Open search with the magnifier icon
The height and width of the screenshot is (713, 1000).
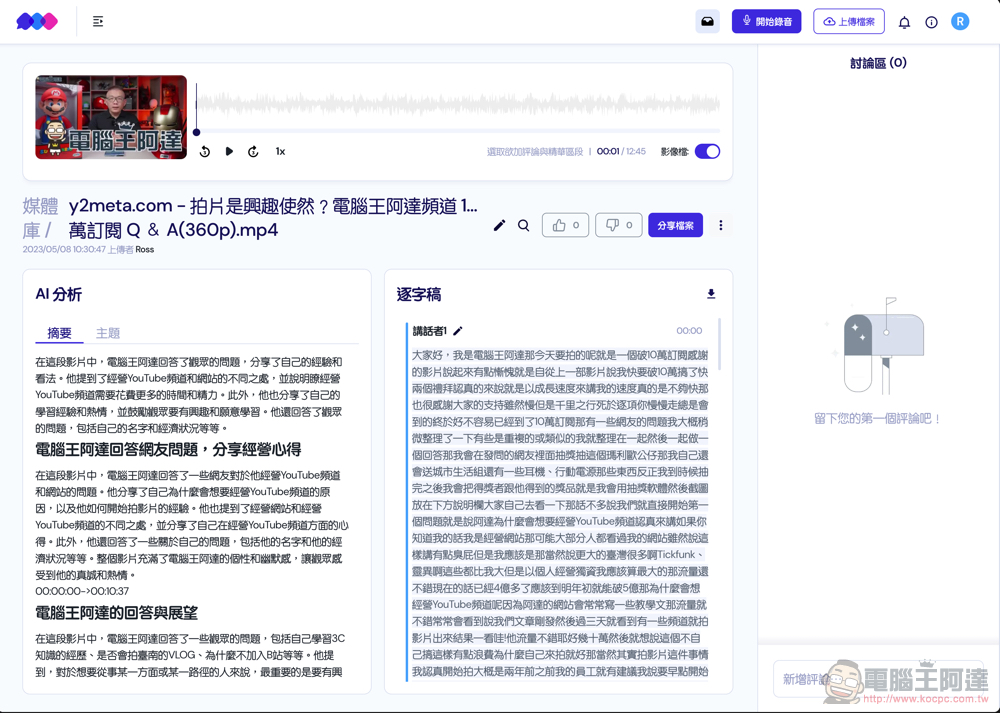coord(523,226)
